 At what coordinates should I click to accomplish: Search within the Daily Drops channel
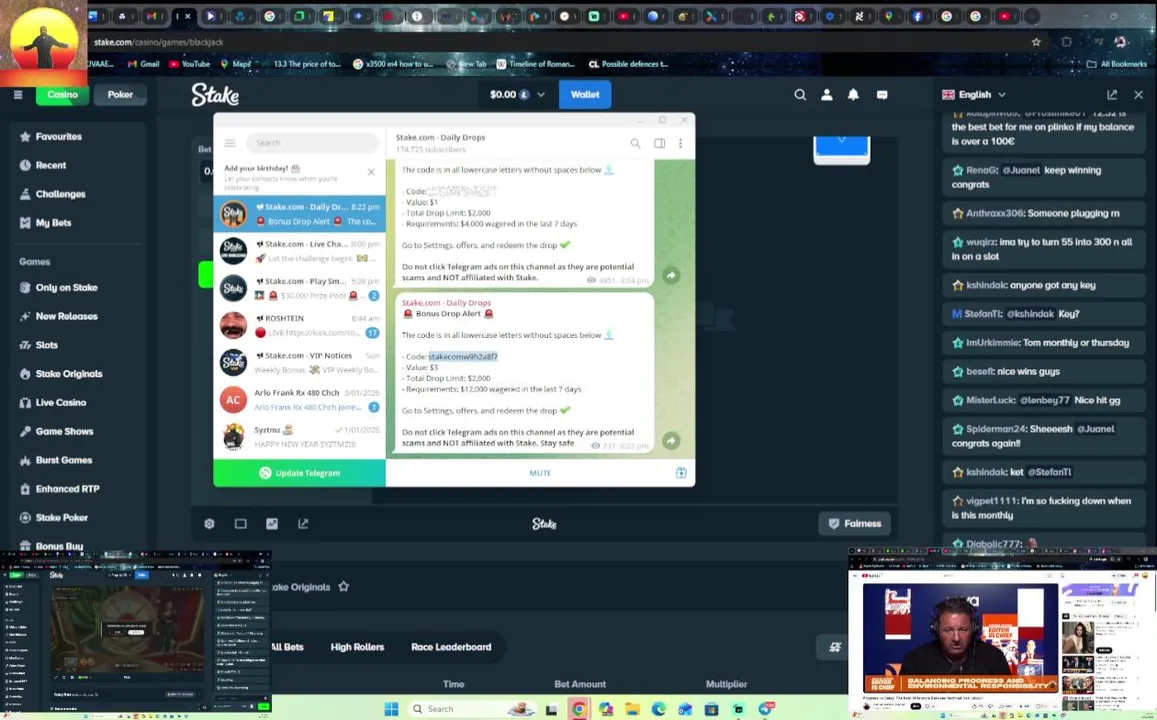[x=635, y=143]
